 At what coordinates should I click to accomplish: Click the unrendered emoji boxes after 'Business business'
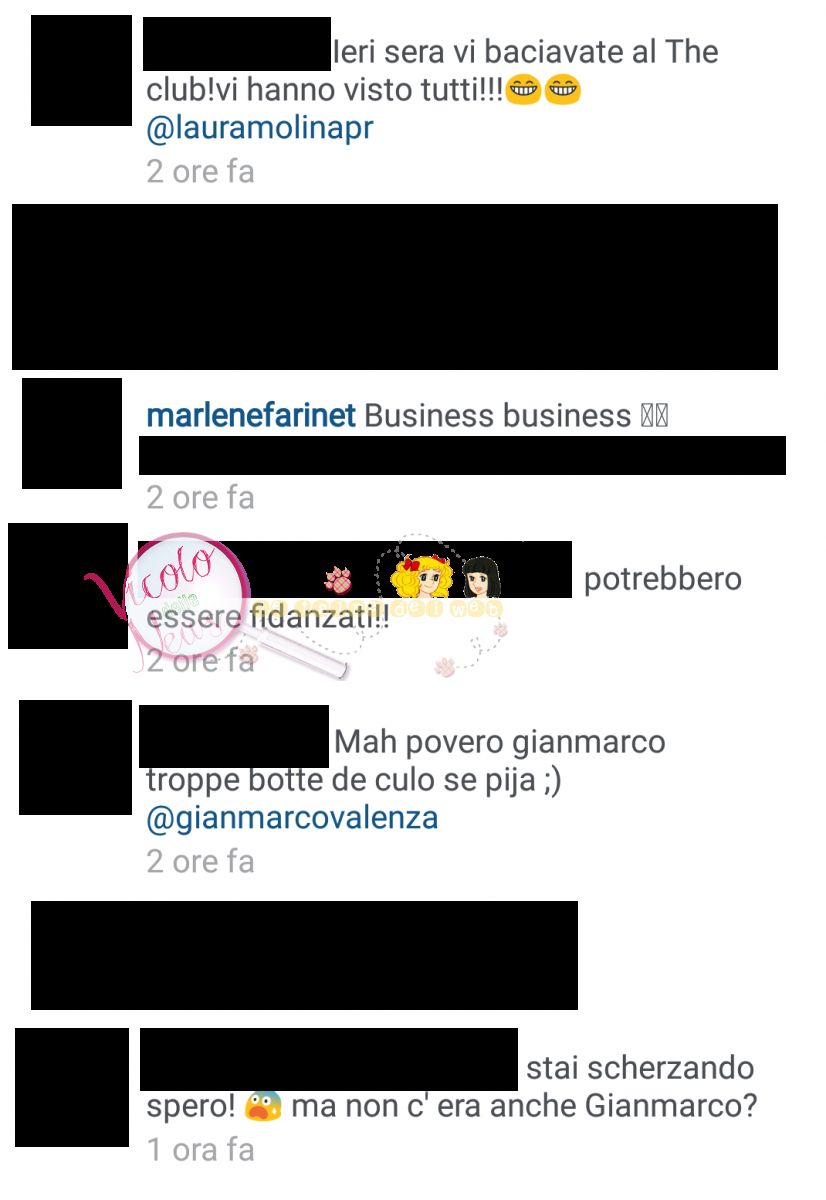tap(654, 416)
